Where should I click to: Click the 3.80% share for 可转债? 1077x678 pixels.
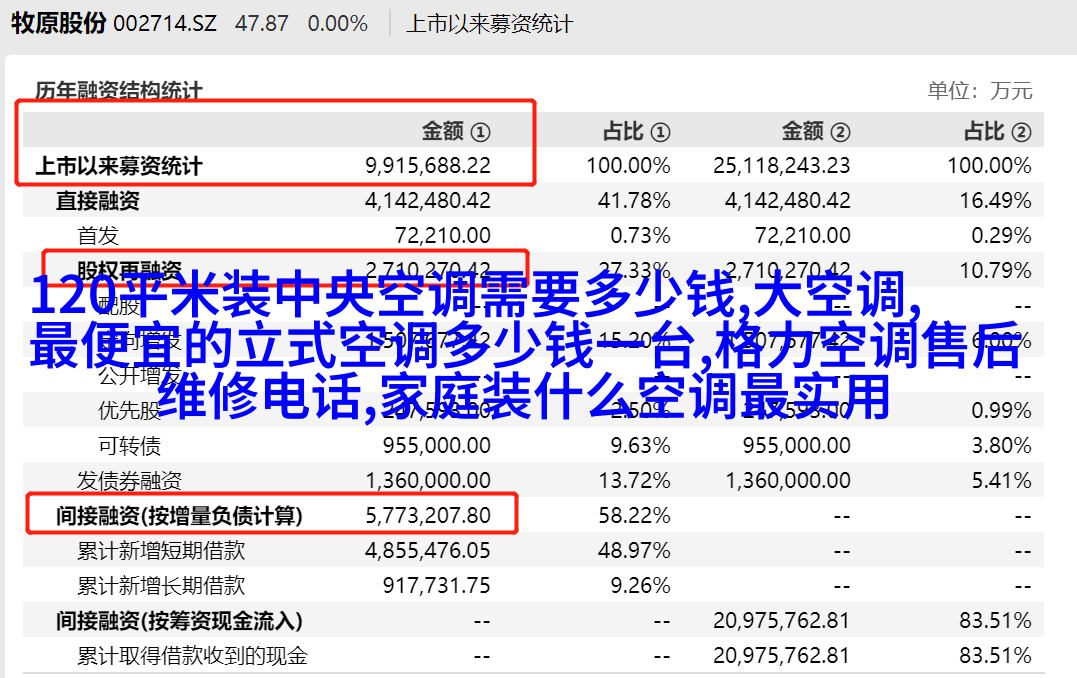click(x=1001, y=446)
